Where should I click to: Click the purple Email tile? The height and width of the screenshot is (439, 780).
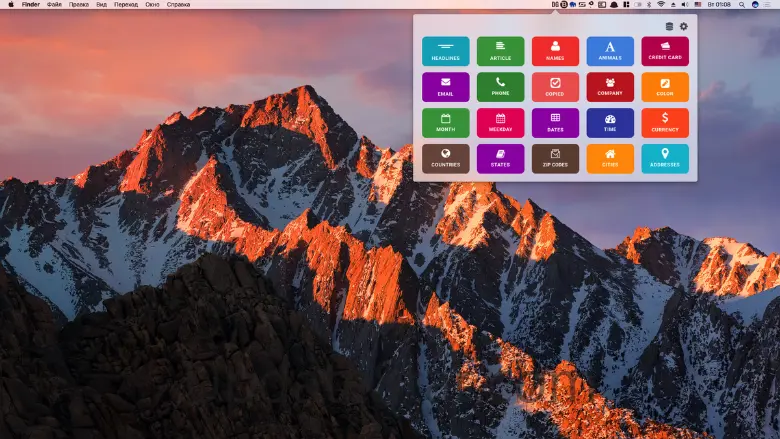coord(445,87)
